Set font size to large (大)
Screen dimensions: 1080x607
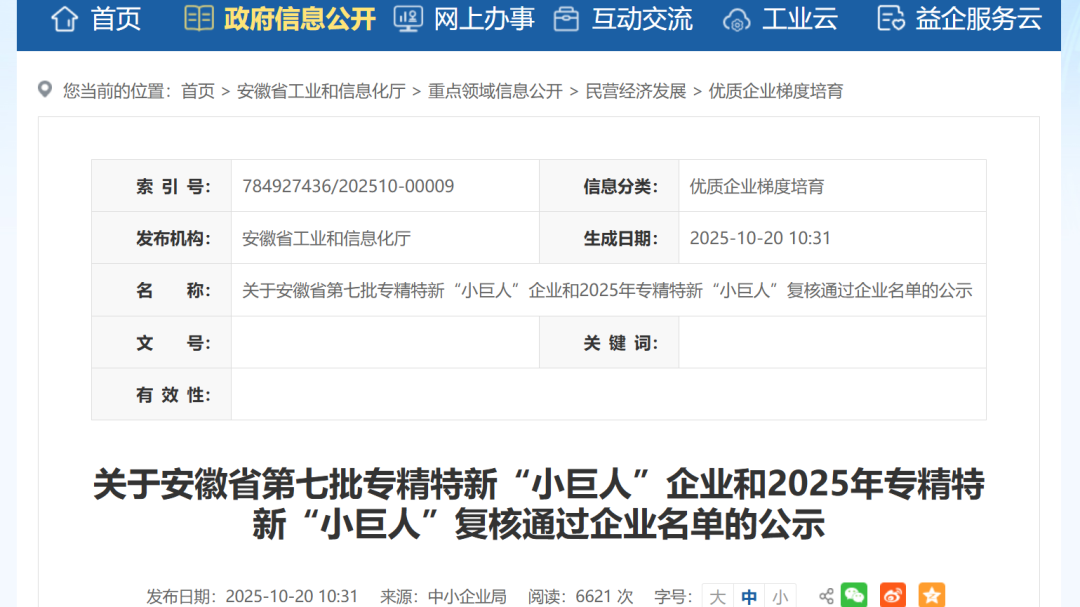717,597
